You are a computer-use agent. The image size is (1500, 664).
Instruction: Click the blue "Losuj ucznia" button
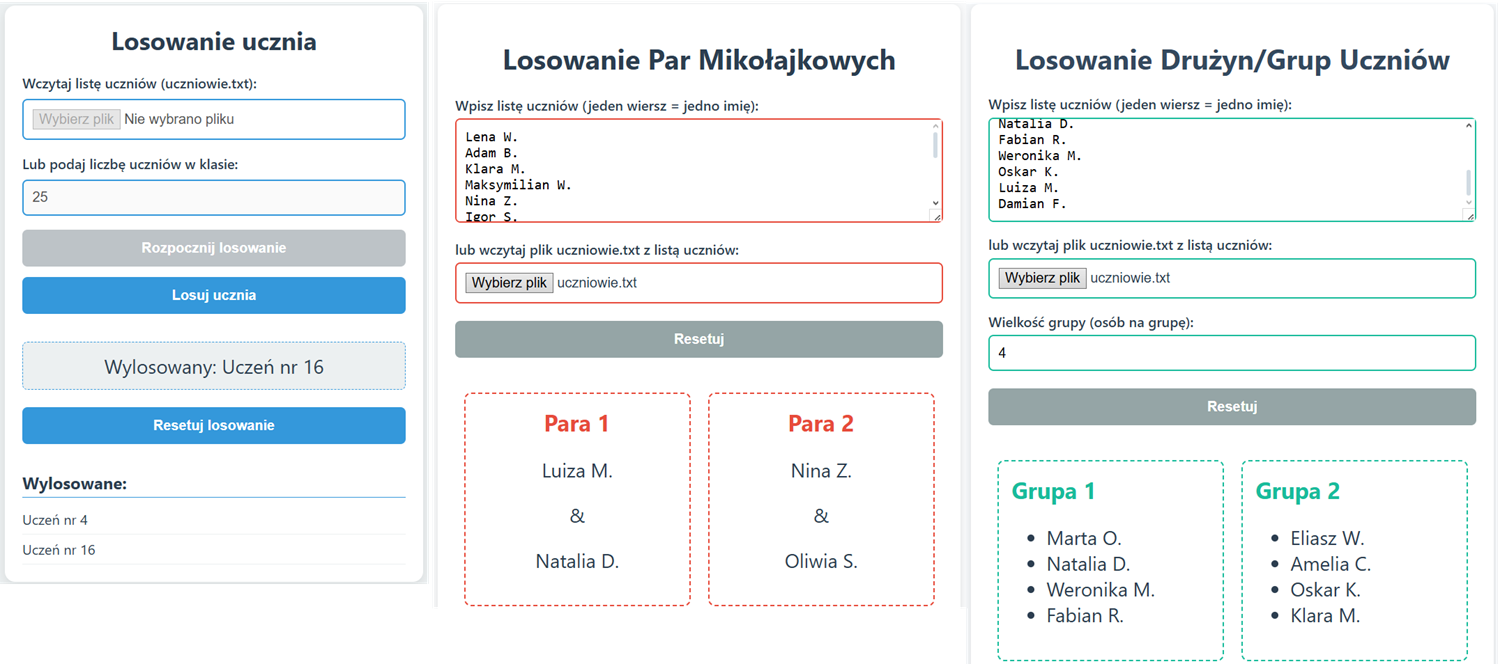(x=213, y=295)
